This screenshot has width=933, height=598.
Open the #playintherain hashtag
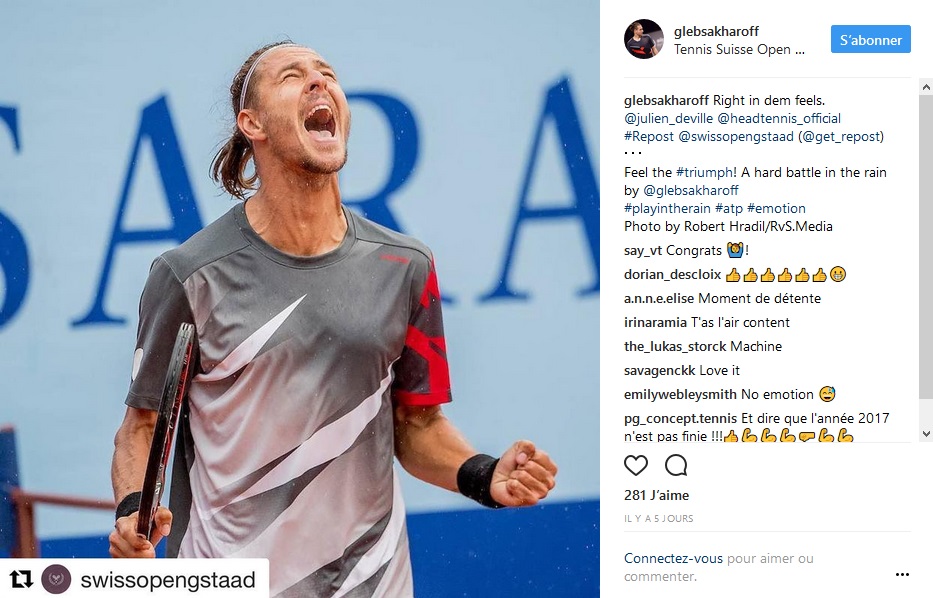667,208
